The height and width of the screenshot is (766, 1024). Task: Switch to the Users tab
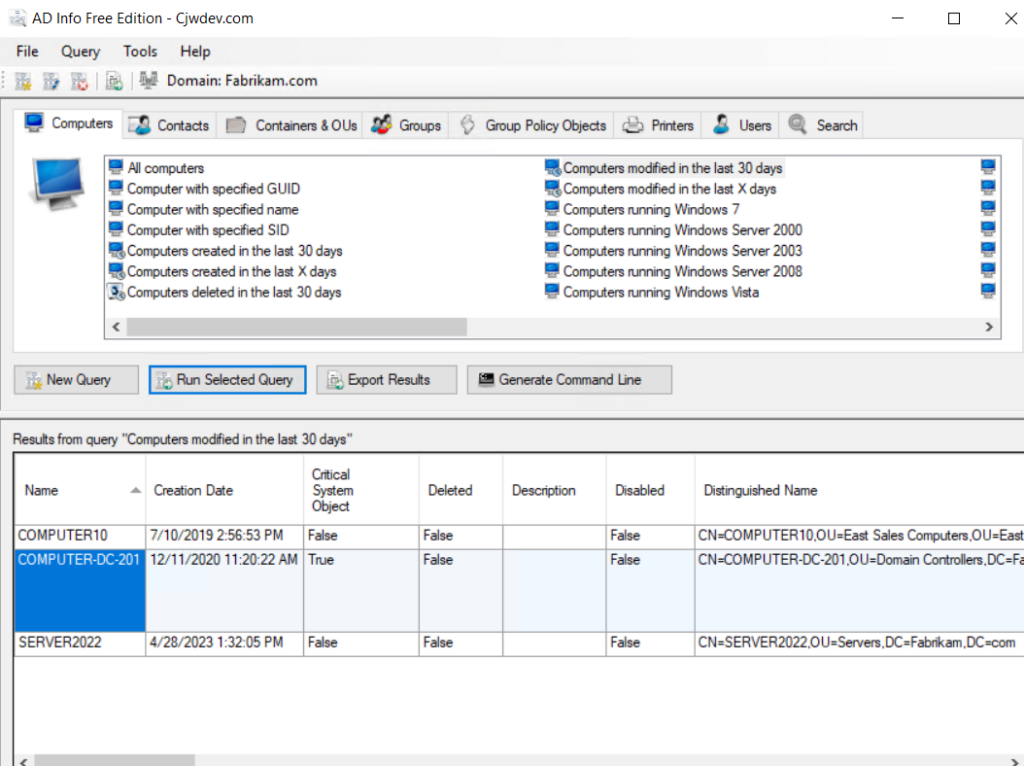coord(741,125)
